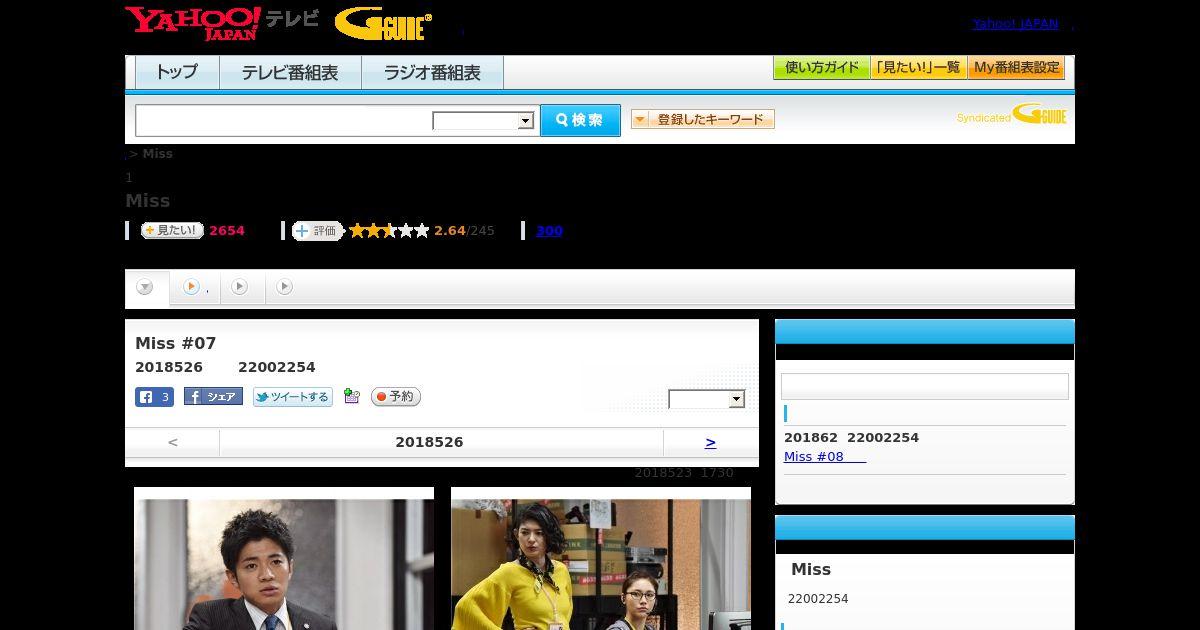Tweet using the ツイートする button
Screen dimensions: 1200x630
[x=292, y=397]
